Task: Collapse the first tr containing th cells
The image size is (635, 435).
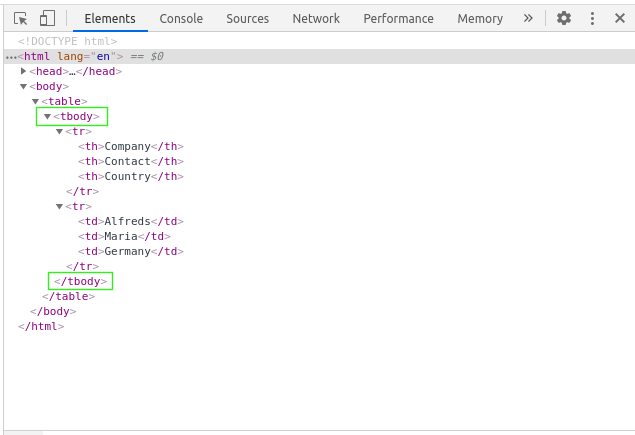Action: (x=60, y=131)
